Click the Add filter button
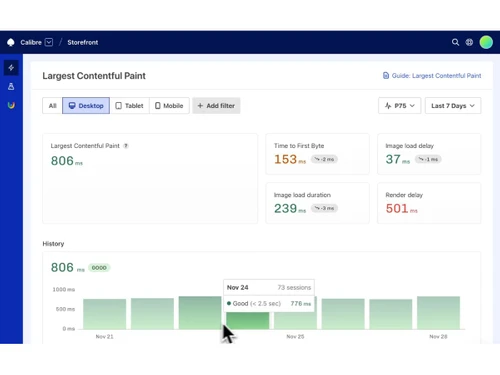This screenshot has height=375, width=500. pyautogui.click(x=216, y=106)
